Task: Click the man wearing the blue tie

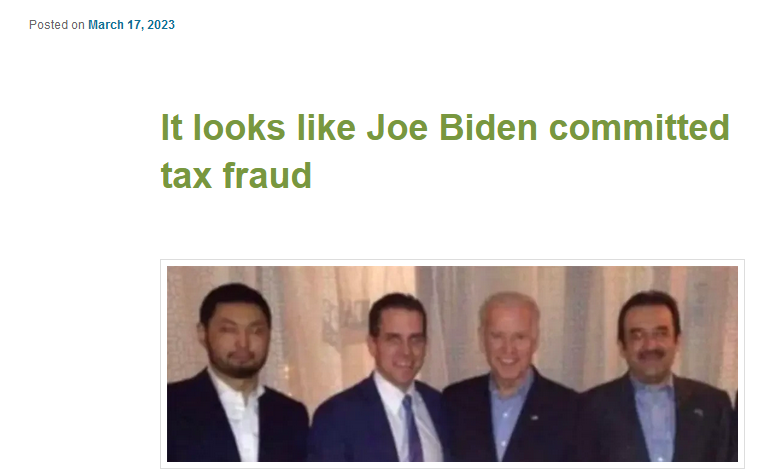Action: pos(384,379)
